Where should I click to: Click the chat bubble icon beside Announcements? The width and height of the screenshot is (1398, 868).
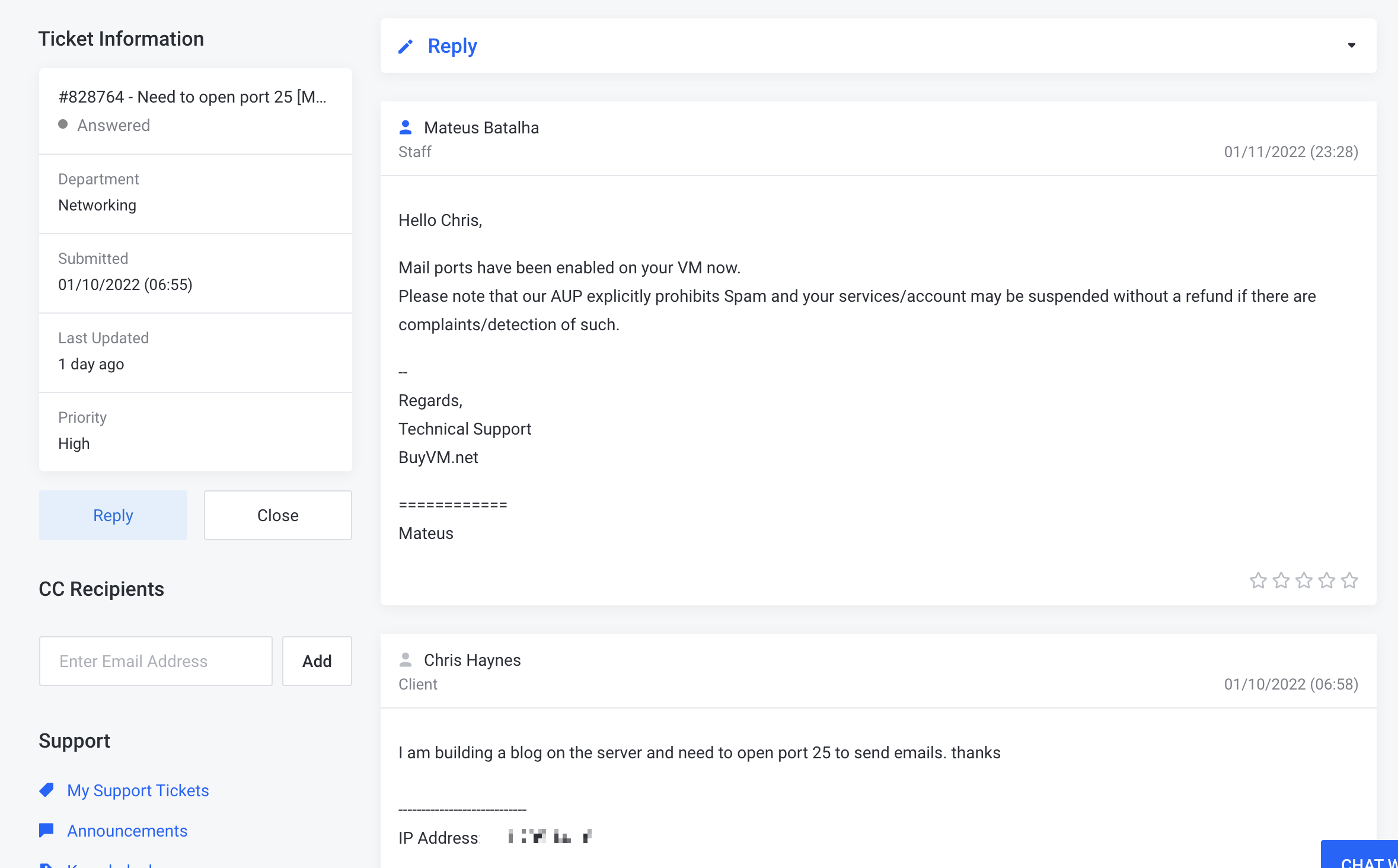(46, 831)
